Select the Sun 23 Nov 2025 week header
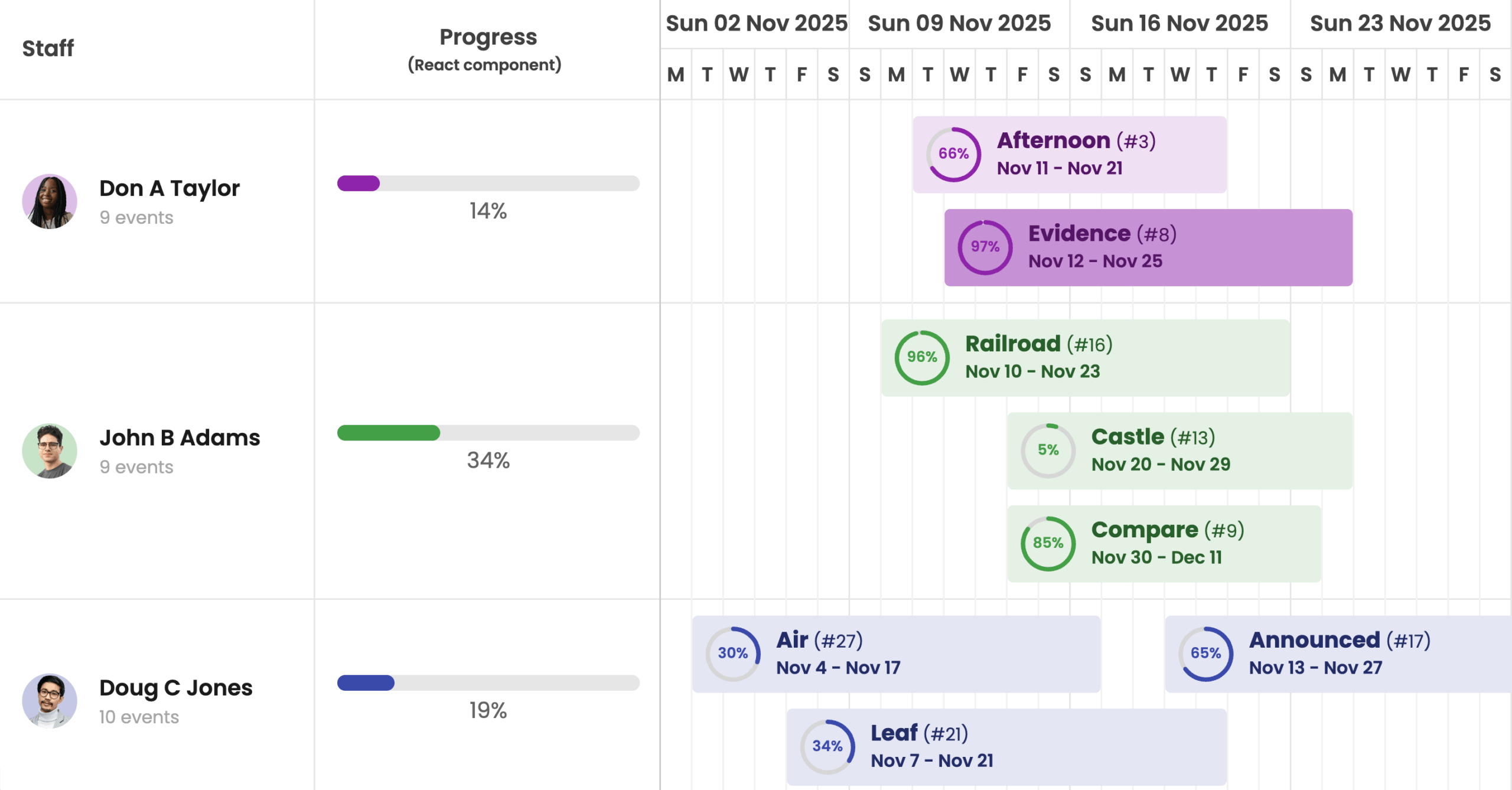This screenshot has height=790, width=1512. (1400, 24)
